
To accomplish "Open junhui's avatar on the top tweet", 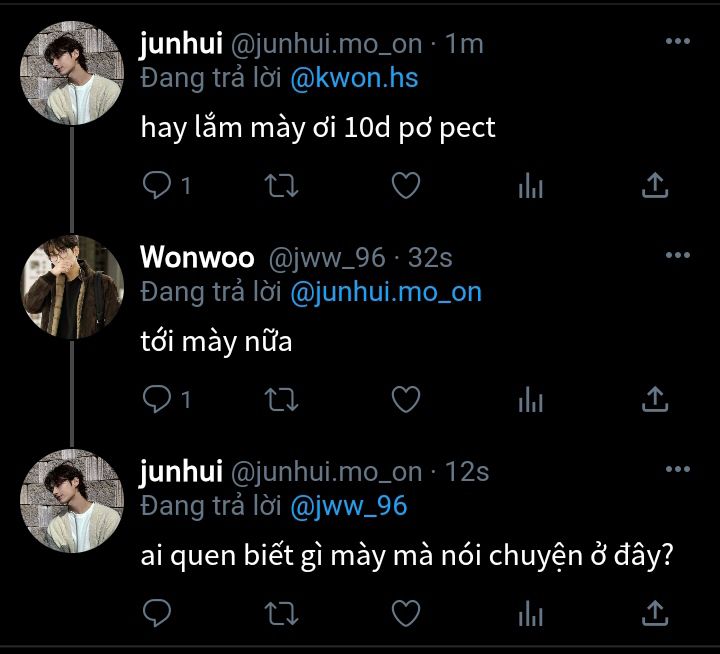I will point(72,73).
